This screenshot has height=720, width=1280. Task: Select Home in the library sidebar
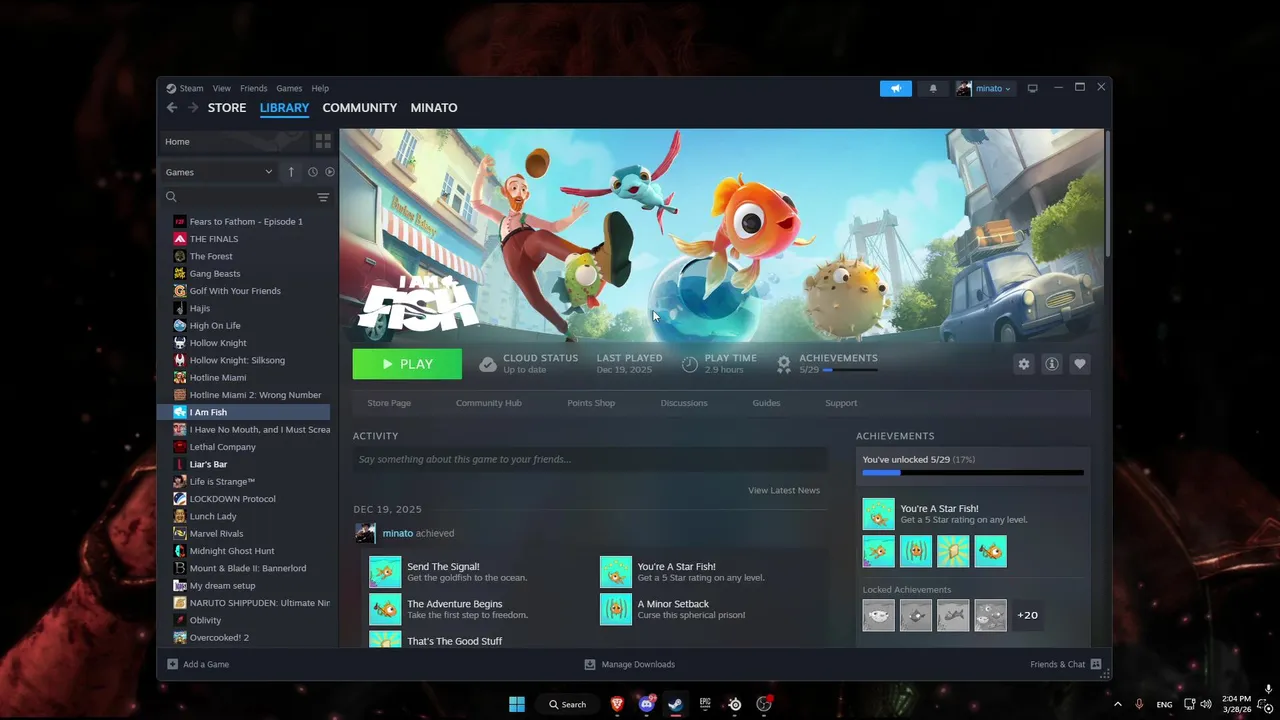tap(235, 141)
